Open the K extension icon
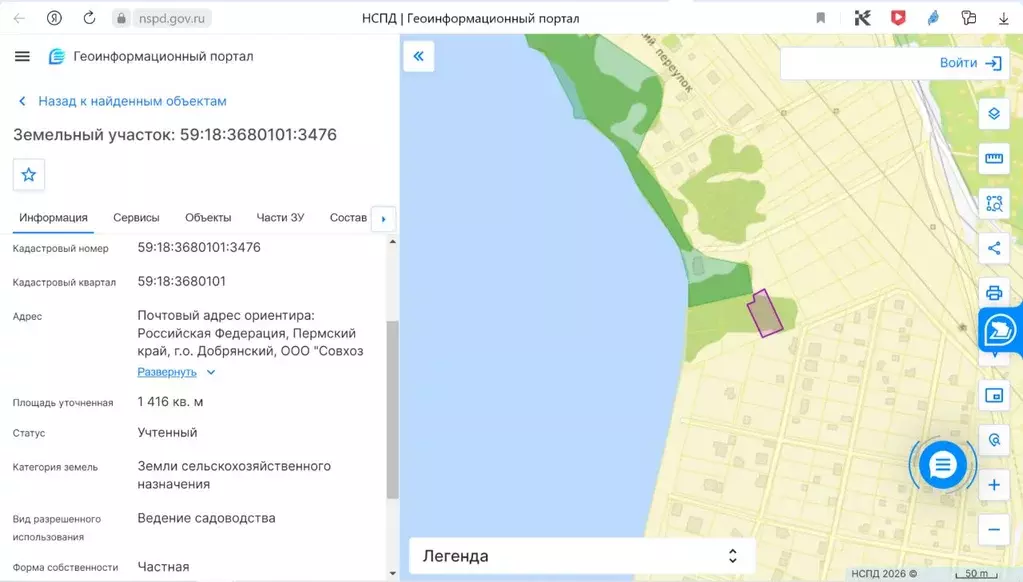 click(x=863, y=18)
